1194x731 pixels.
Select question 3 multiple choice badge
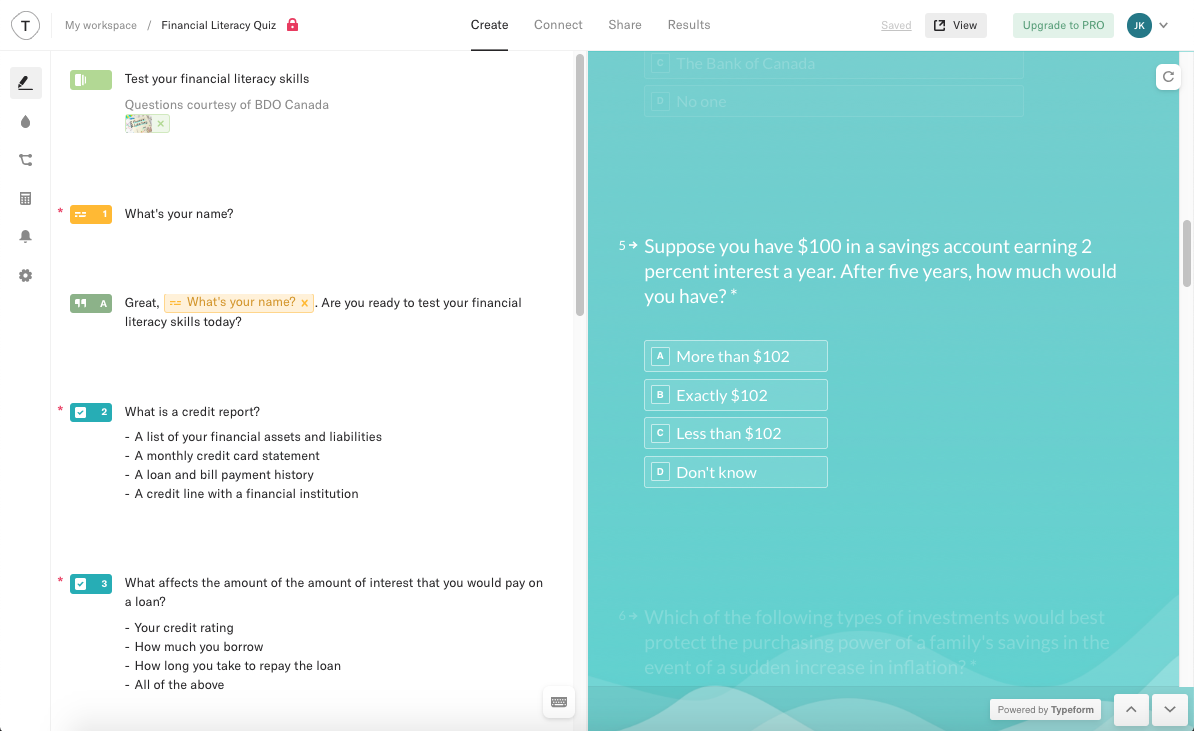tap(91, 584)
